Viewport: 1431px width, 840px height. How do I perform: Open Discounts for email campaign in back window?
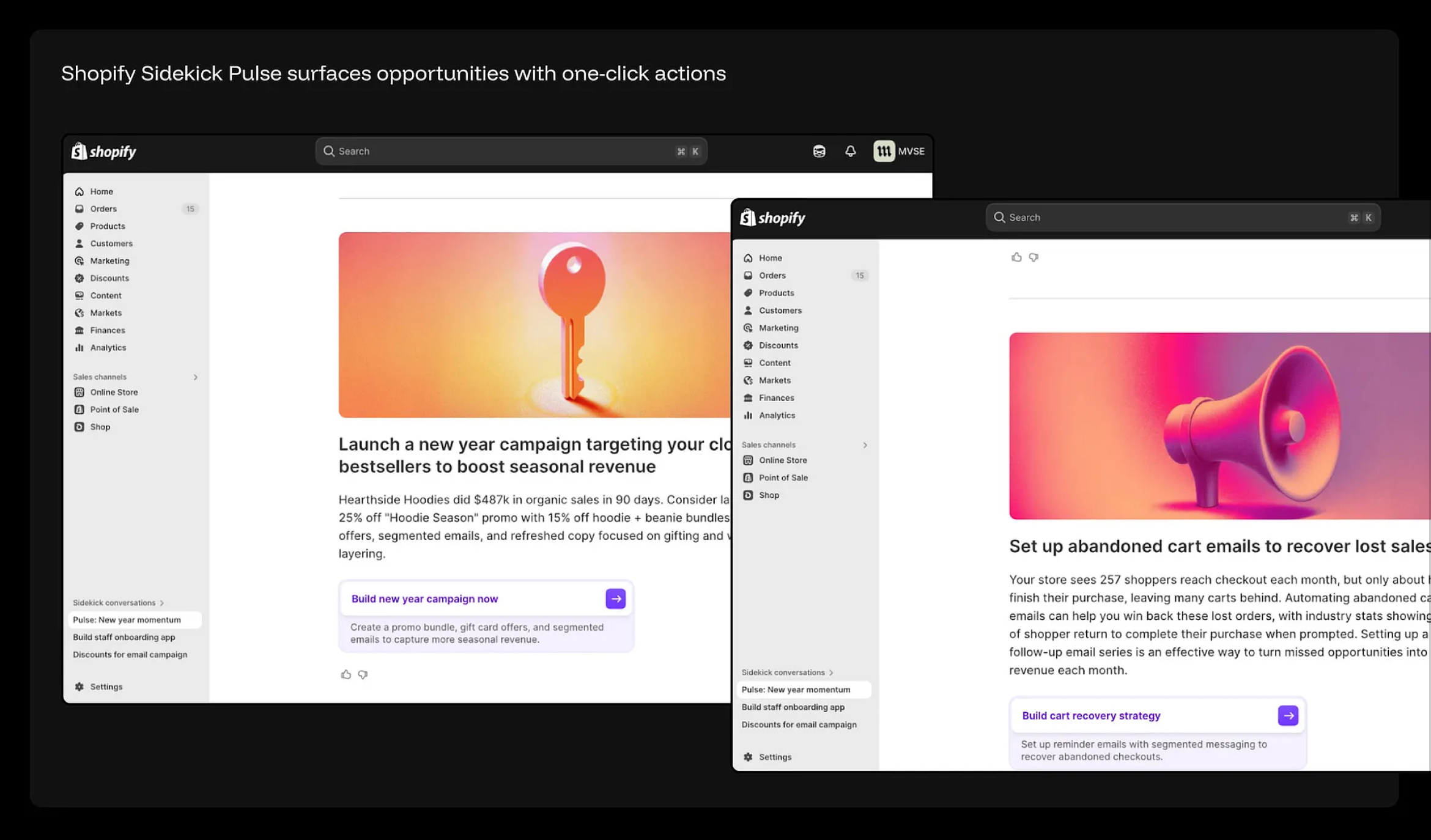click(x=130, y=654)
